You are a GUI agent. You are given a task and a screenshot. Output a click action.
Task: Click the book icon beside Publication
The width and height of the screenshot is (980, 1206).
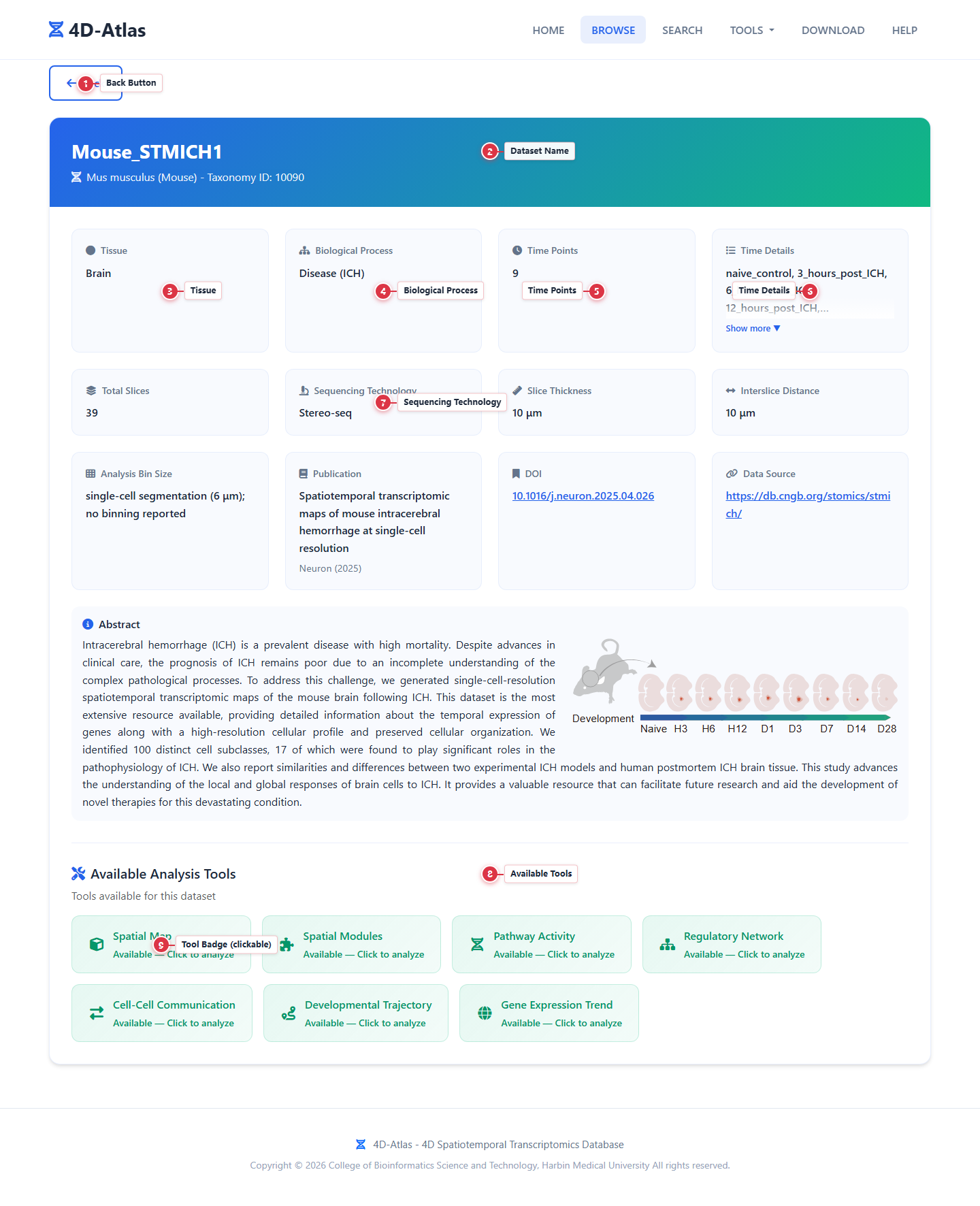coord(304,474)
